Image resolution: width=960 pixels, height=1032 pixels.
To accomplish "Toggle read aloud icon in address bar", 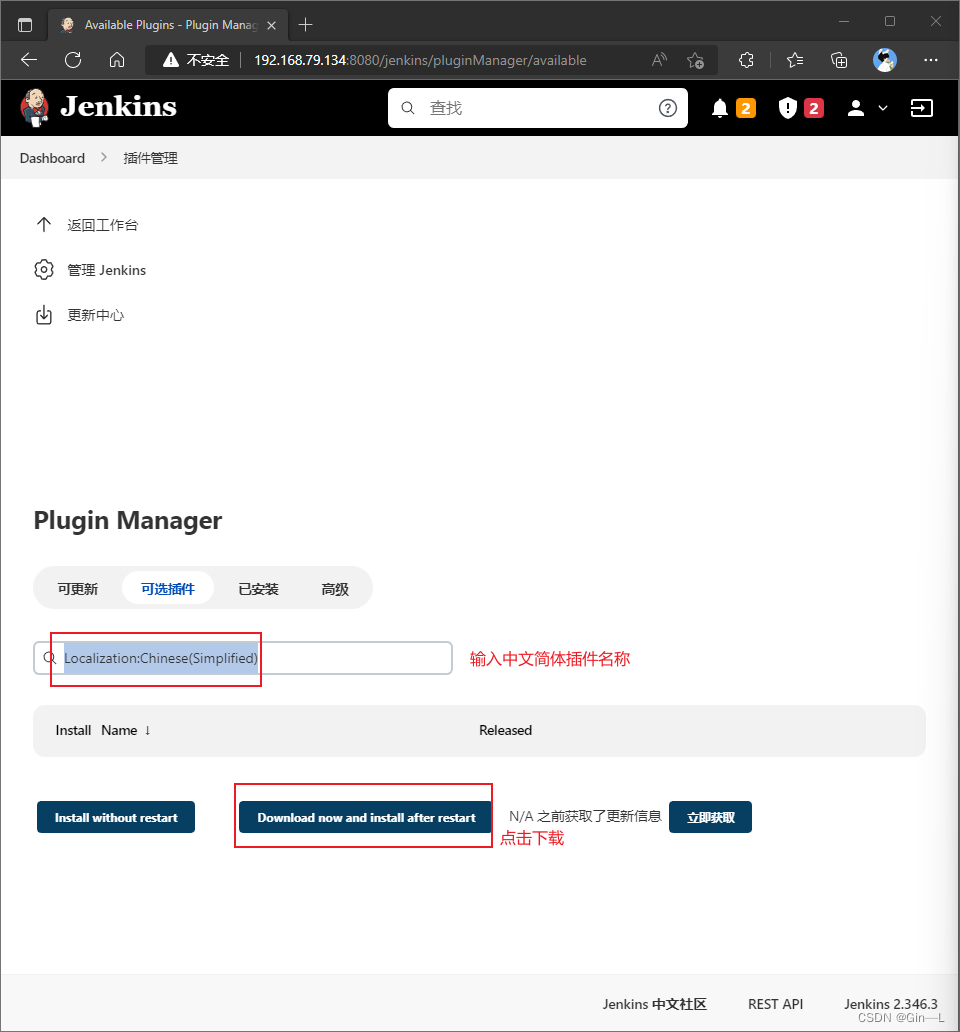I will click(x=659, y=60).
